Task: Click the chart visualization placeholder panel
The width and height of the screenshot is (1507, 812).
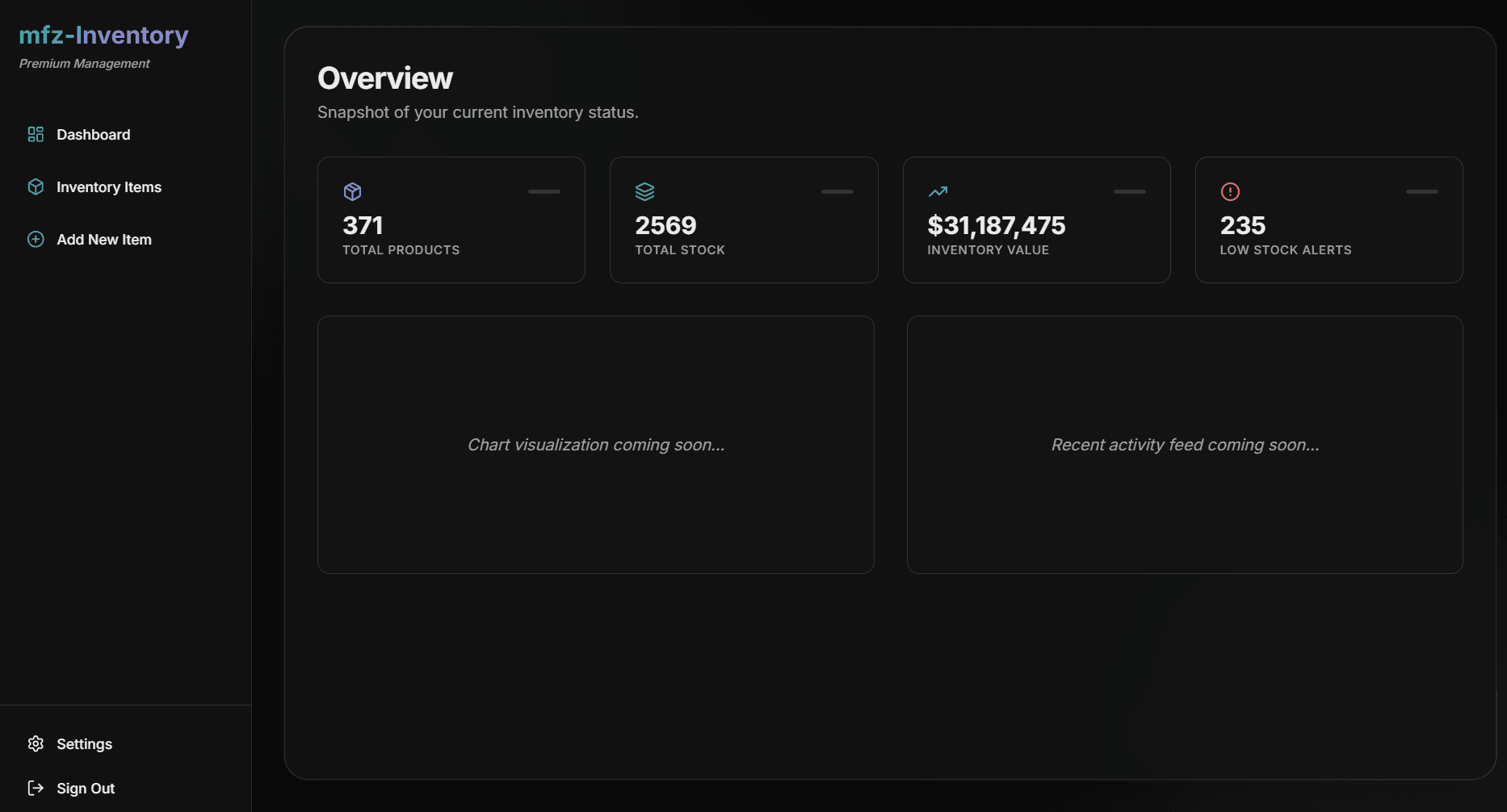Action: point(595,444)
